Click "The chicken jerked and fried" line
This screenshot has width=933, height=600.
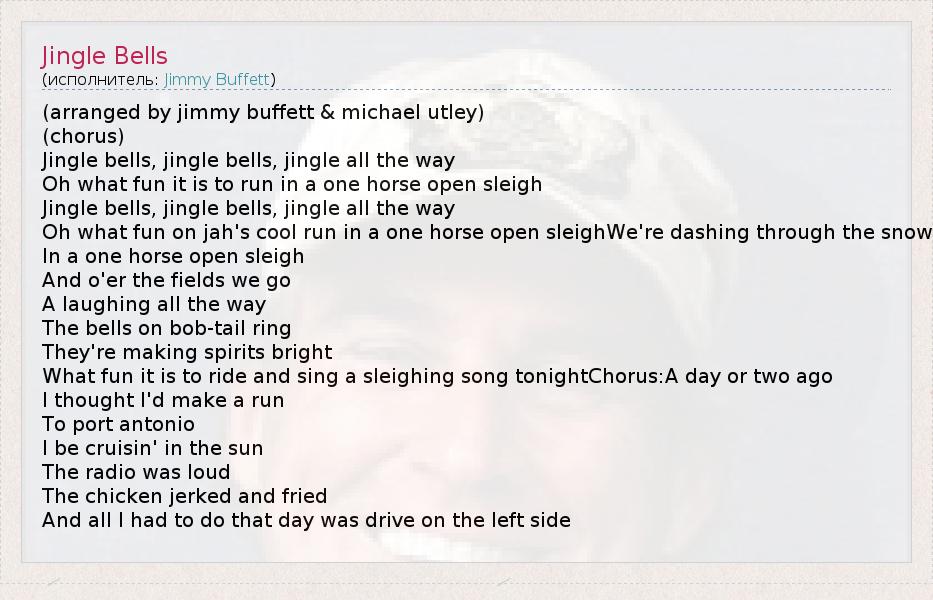pyautogui.click(x=184, y=496)
